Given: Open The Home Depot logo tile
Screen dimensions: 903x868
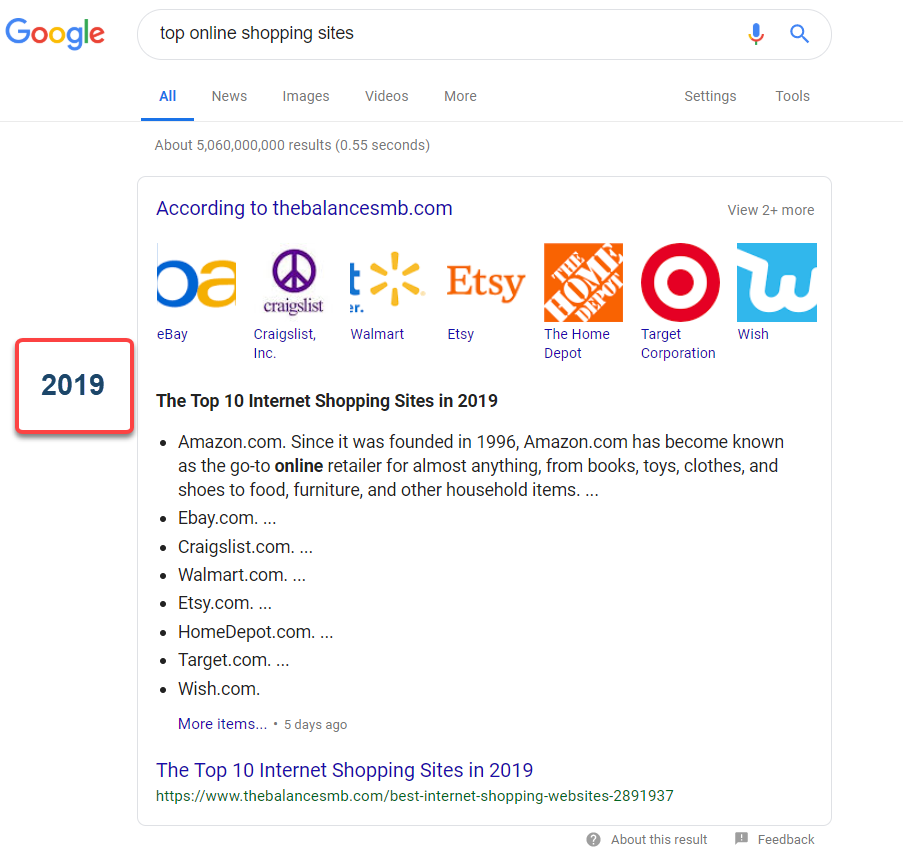Looking at the screenshot, I should coord(583,282).
